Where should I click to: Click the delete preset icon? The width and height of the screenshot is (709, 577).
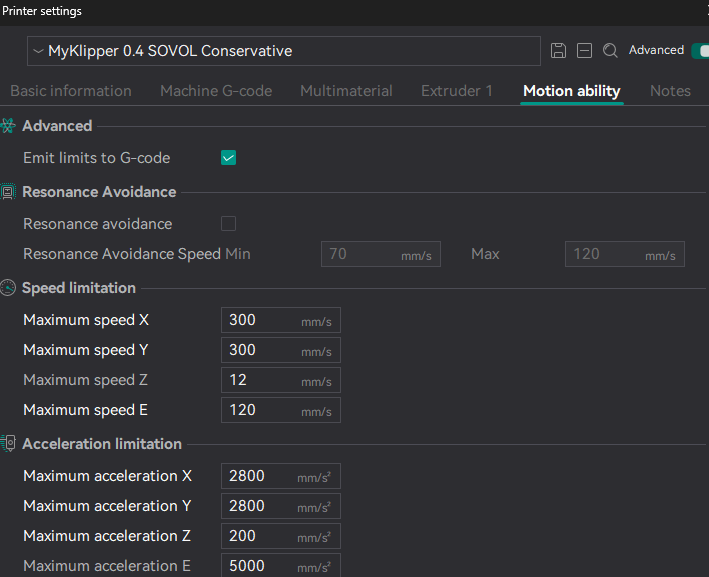(584, 51)
